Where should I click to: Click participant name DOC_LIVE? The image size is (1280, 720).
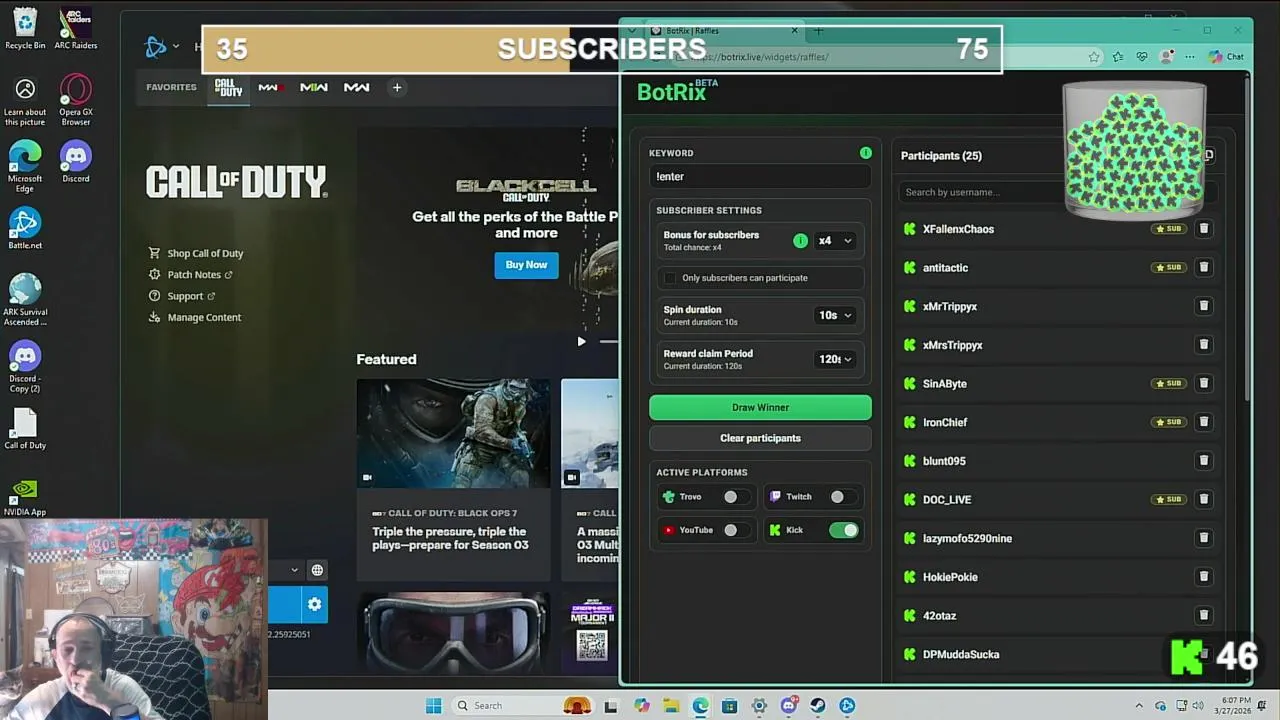[x=947, y=499]
